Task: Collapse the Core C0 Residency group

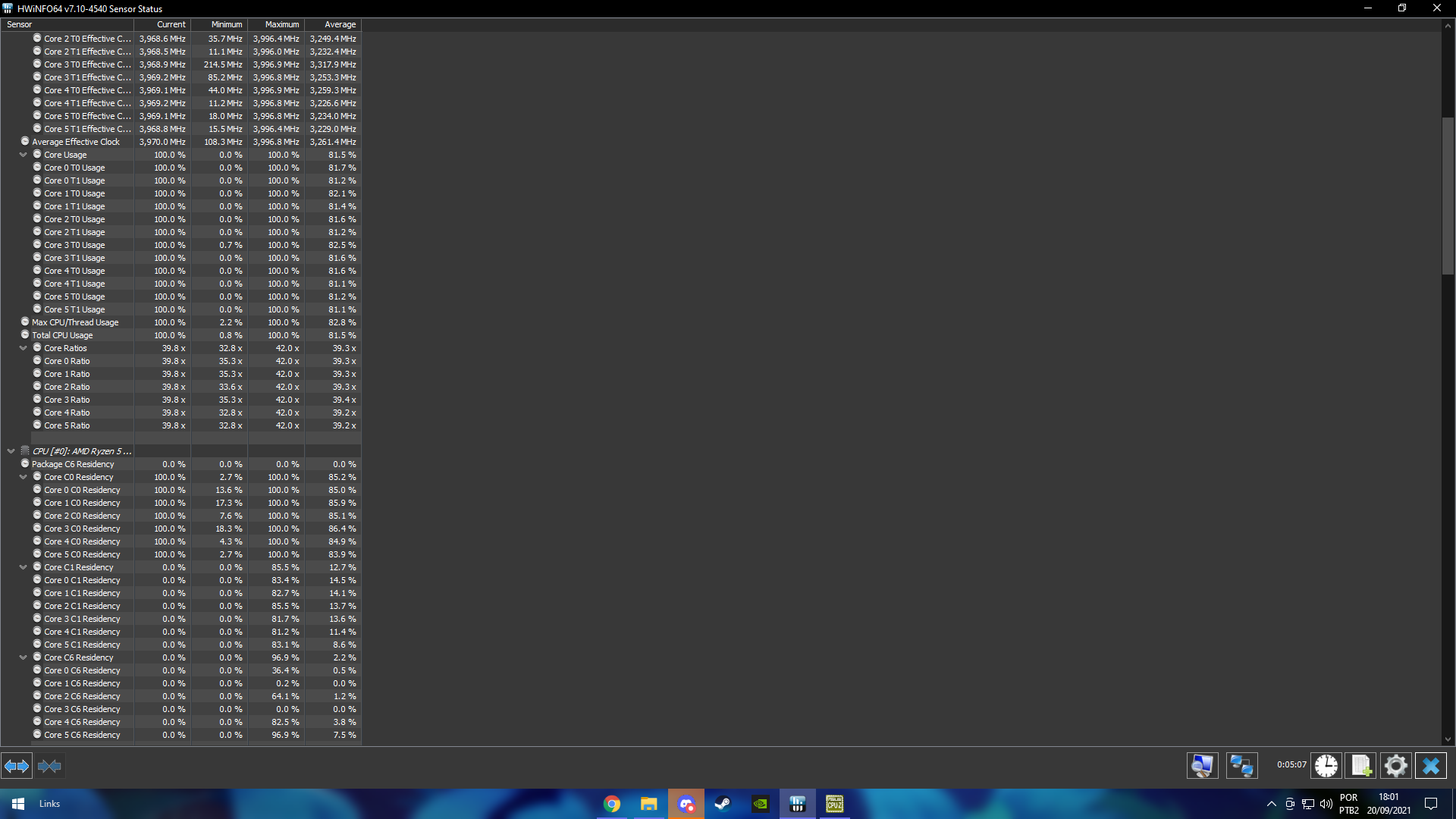Action: pyautogui.click(x=24, y=477)
